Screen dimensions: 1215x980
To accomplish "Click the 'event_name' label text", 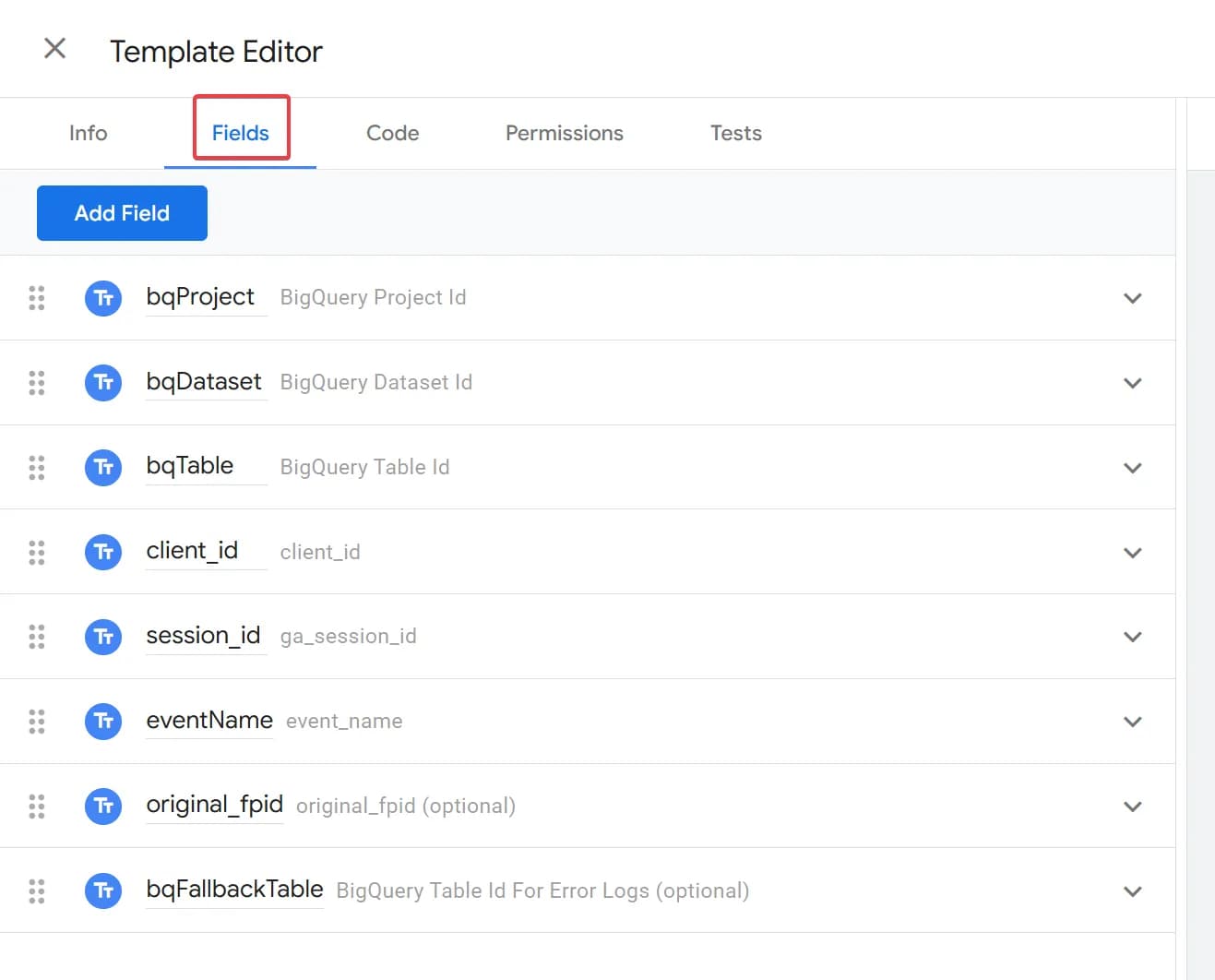I will point(344,721).
